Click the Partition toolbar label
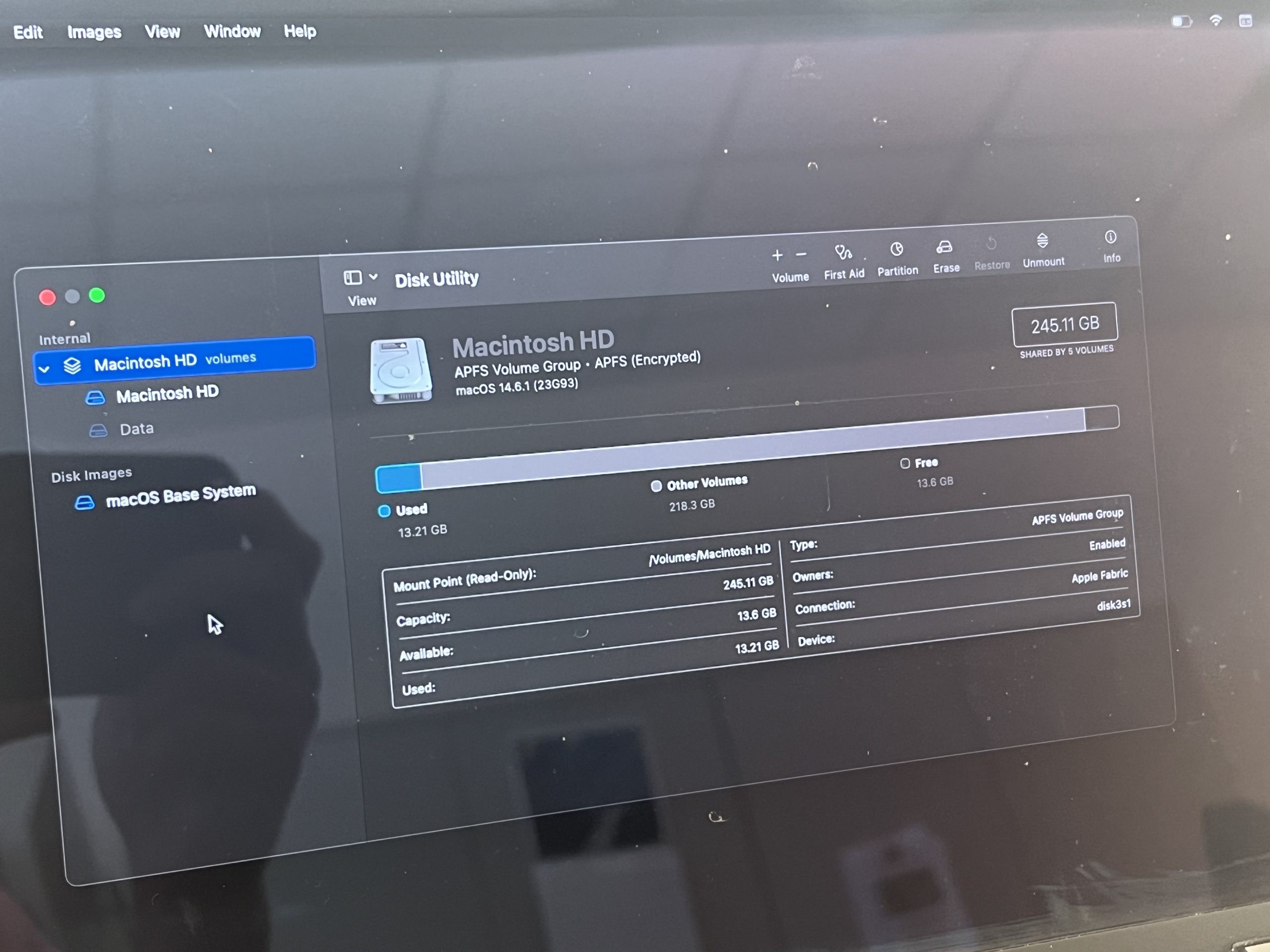The height and width of the screenshot is (952, 1270). point(897,271)
